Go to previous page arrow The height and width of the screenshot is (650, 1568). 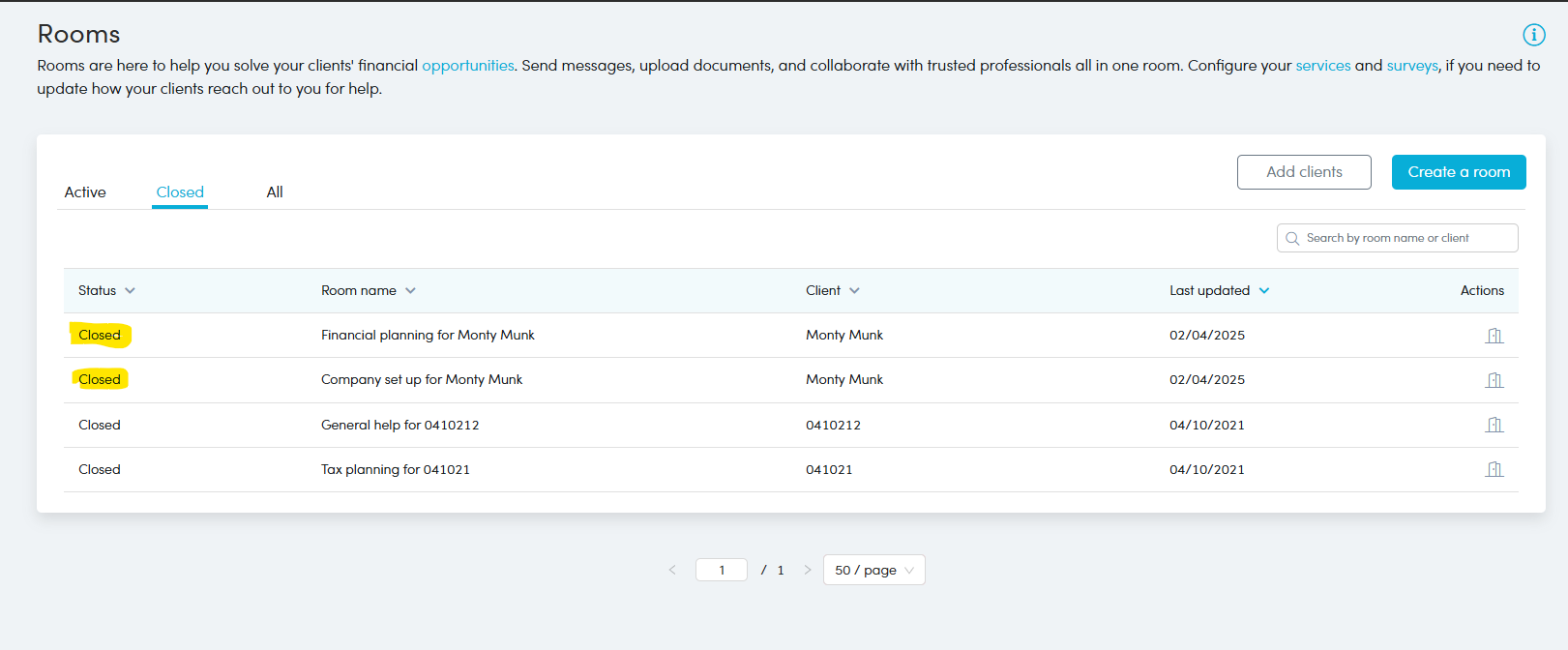tap(672, 570)
